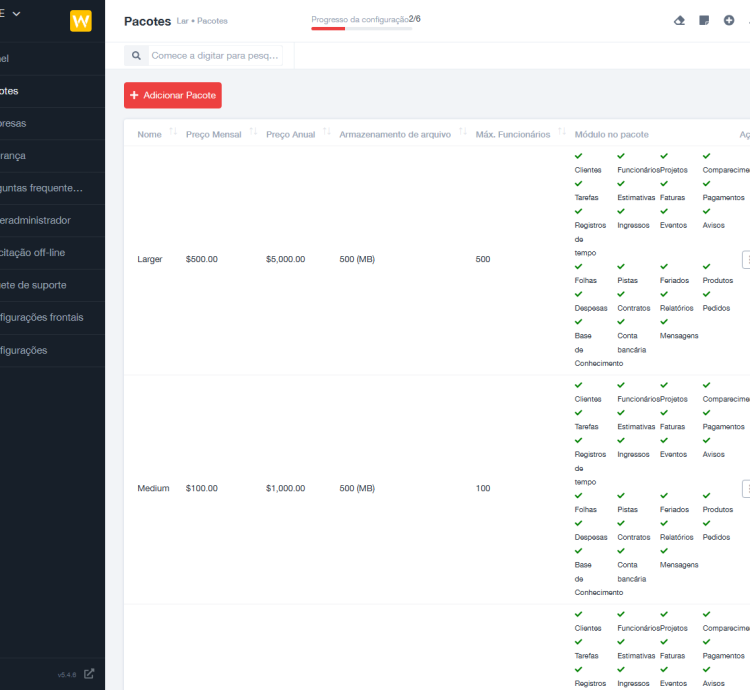Screen dimensions: 750x690
Task: Click action button on Larger package row
Action: tap(746, 259)
